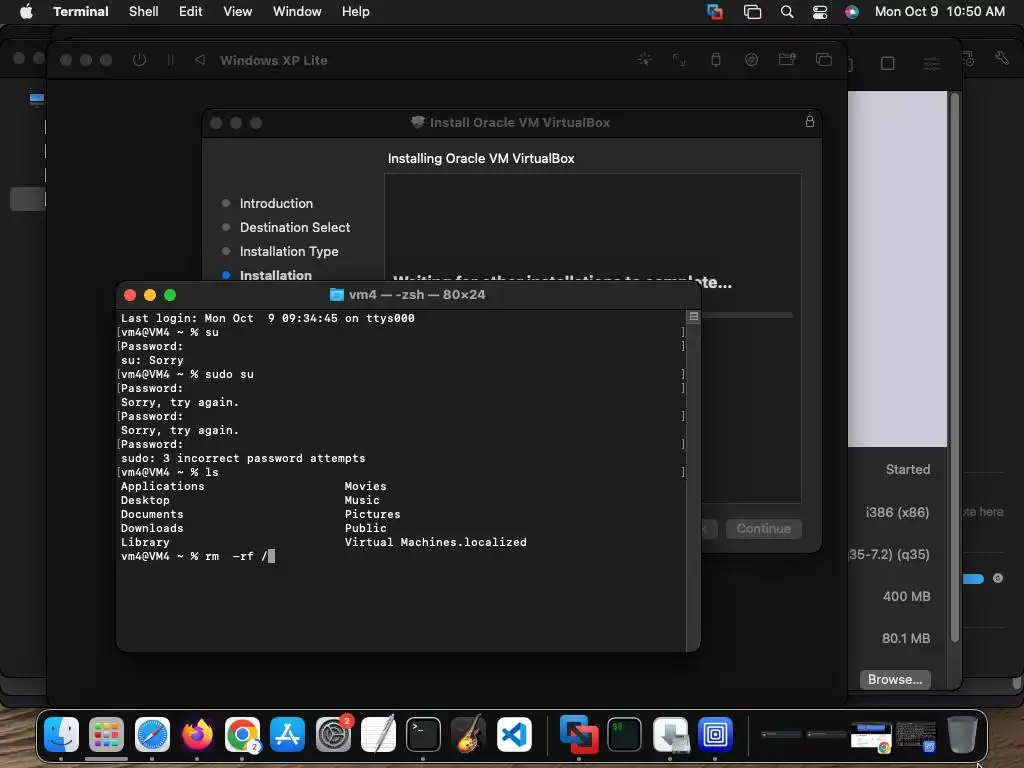Click the Siri icon in menu bar
Image resolution: width=1024 pixels, height=768 pixels.
click(852, 12)
